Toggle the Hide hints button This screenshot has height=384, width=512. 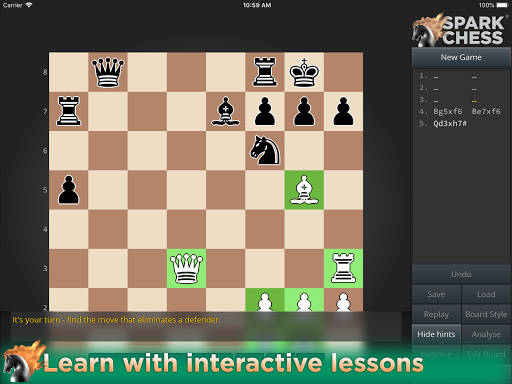[436, 334]
